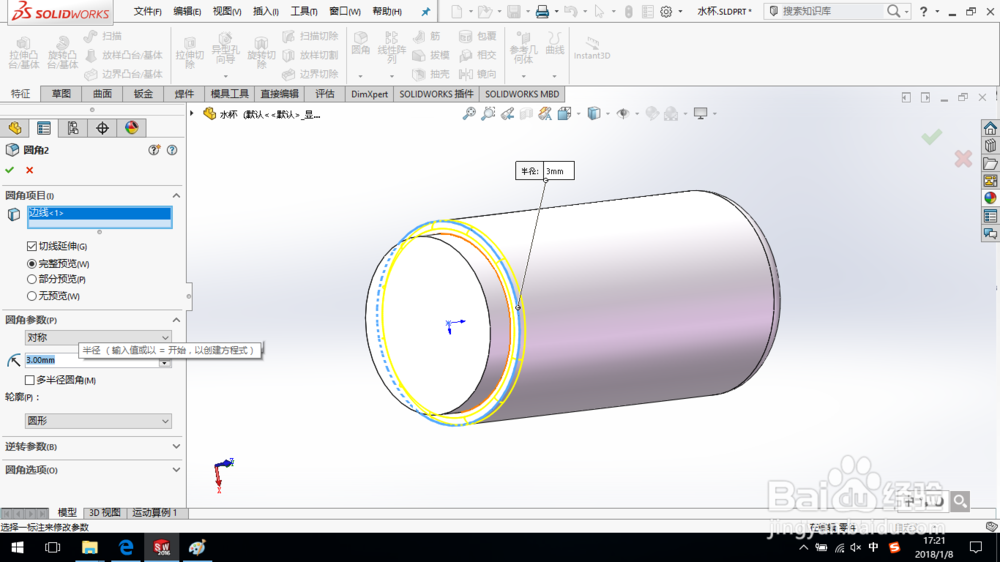Click the Zoom to Fit icon

click(x=469, y=114)
